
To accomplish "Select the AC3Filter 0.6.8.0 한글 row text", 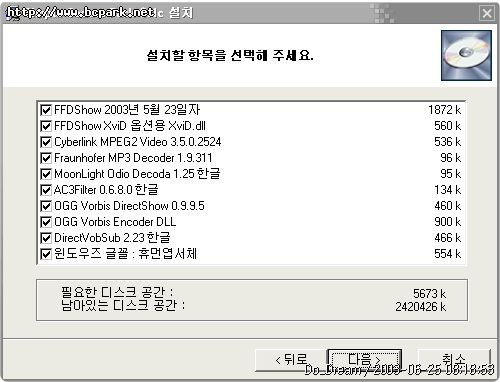I will tap(106, 190).
